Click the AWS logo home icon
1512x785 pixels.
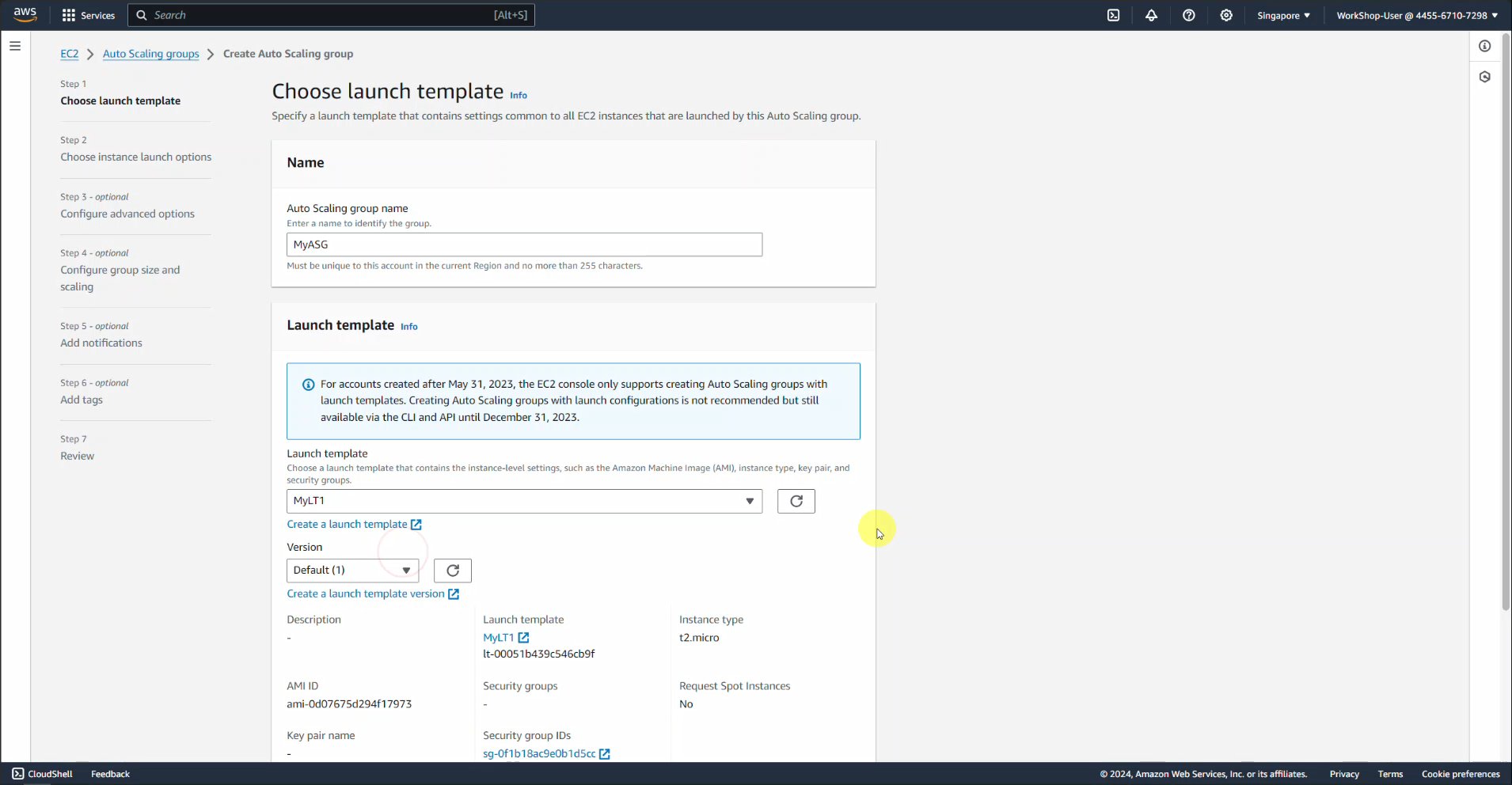click(x=25, y=15)
